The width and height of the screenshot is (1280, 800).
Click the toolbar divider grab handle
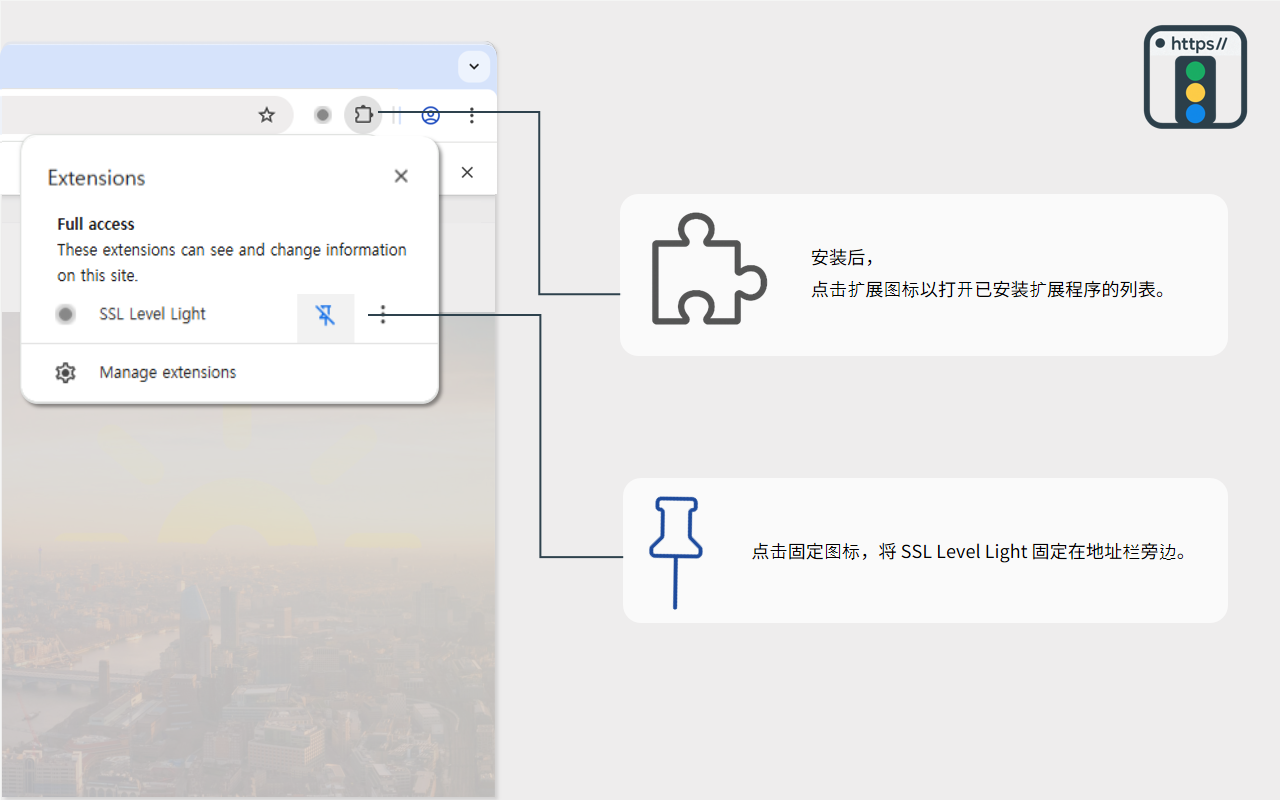(397, 114)
